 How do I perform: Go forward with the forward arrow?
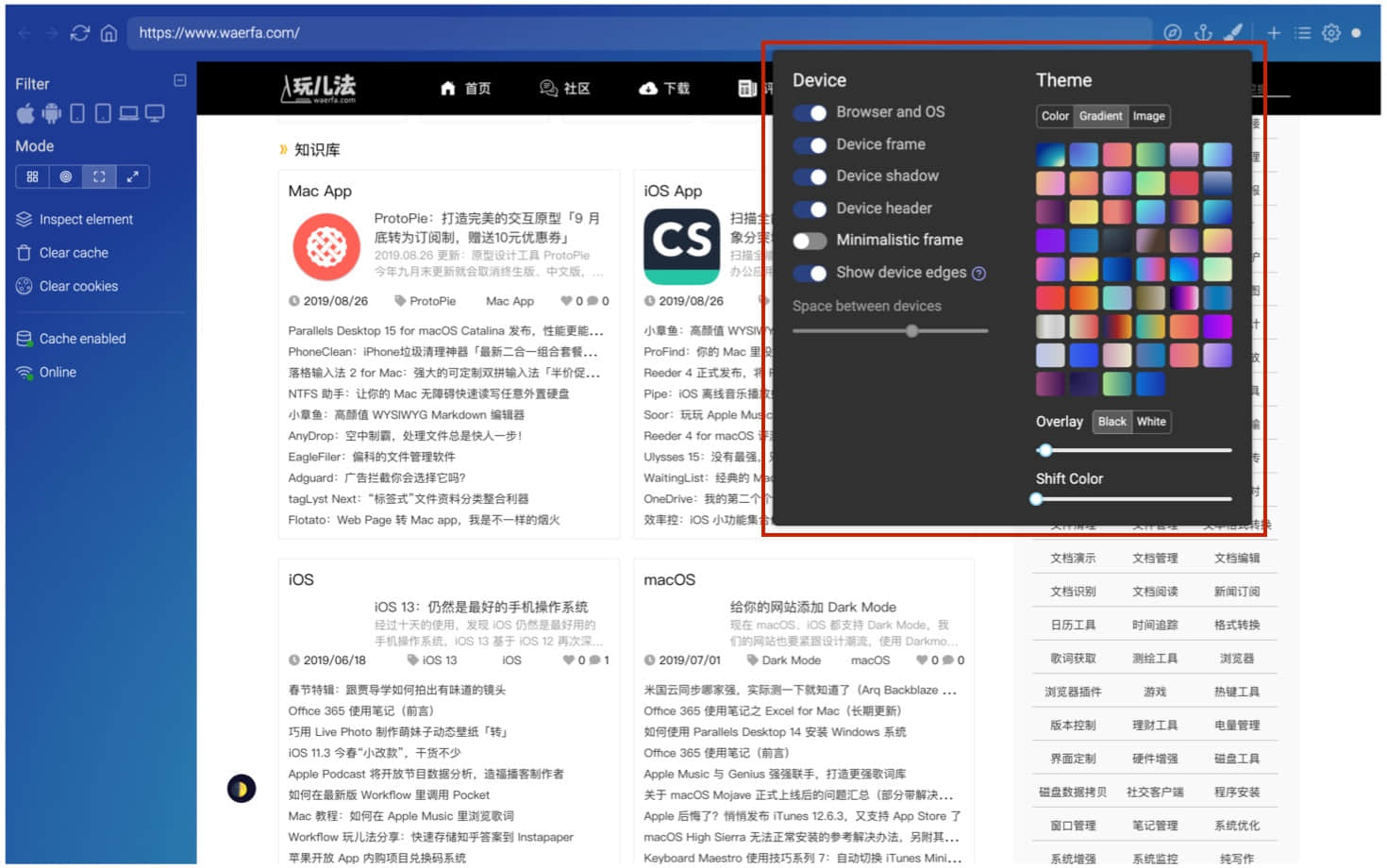[x=51, y=33]
